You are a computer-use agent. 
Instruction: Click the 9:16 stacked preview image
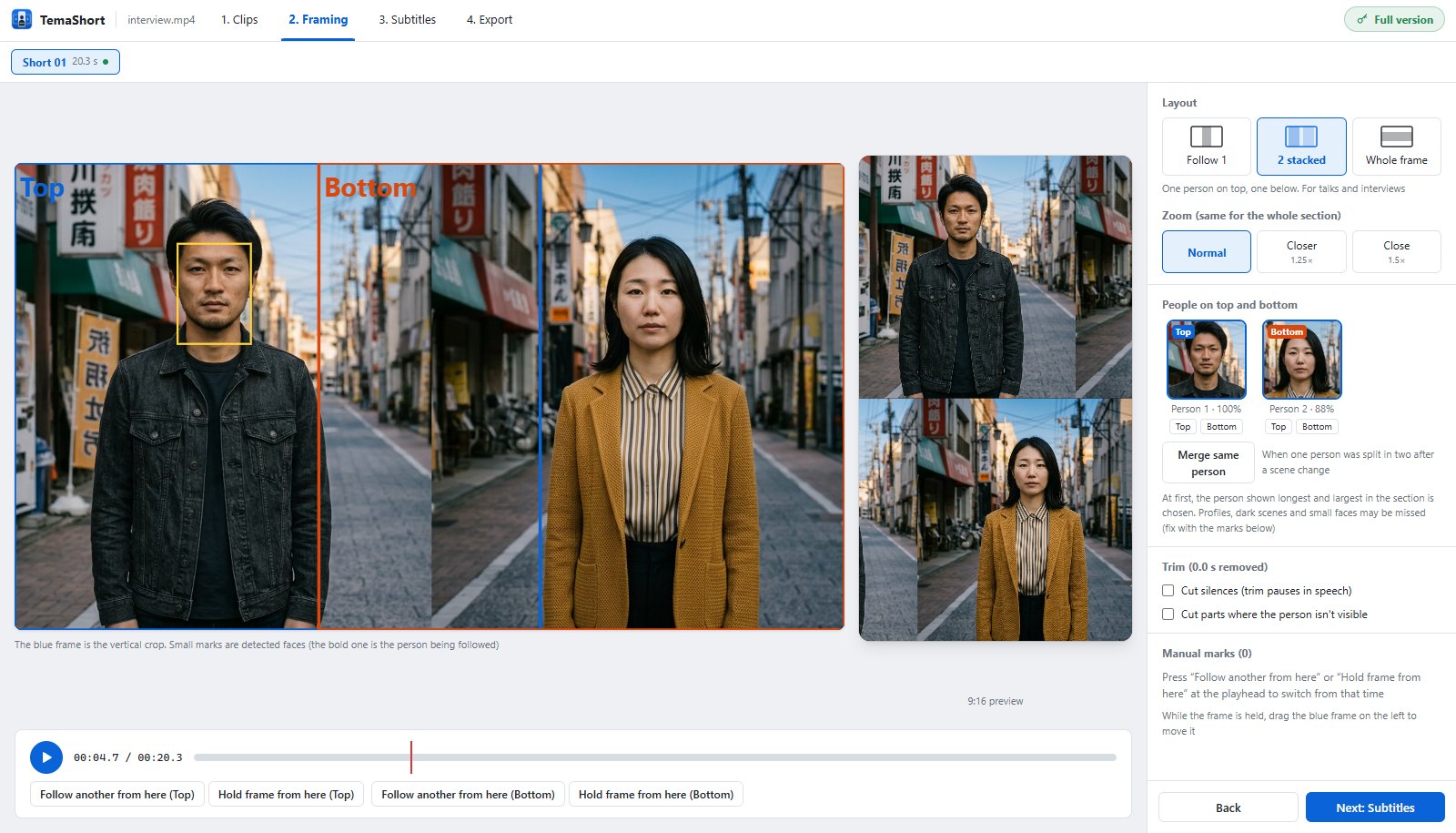(x=996, y=398)
